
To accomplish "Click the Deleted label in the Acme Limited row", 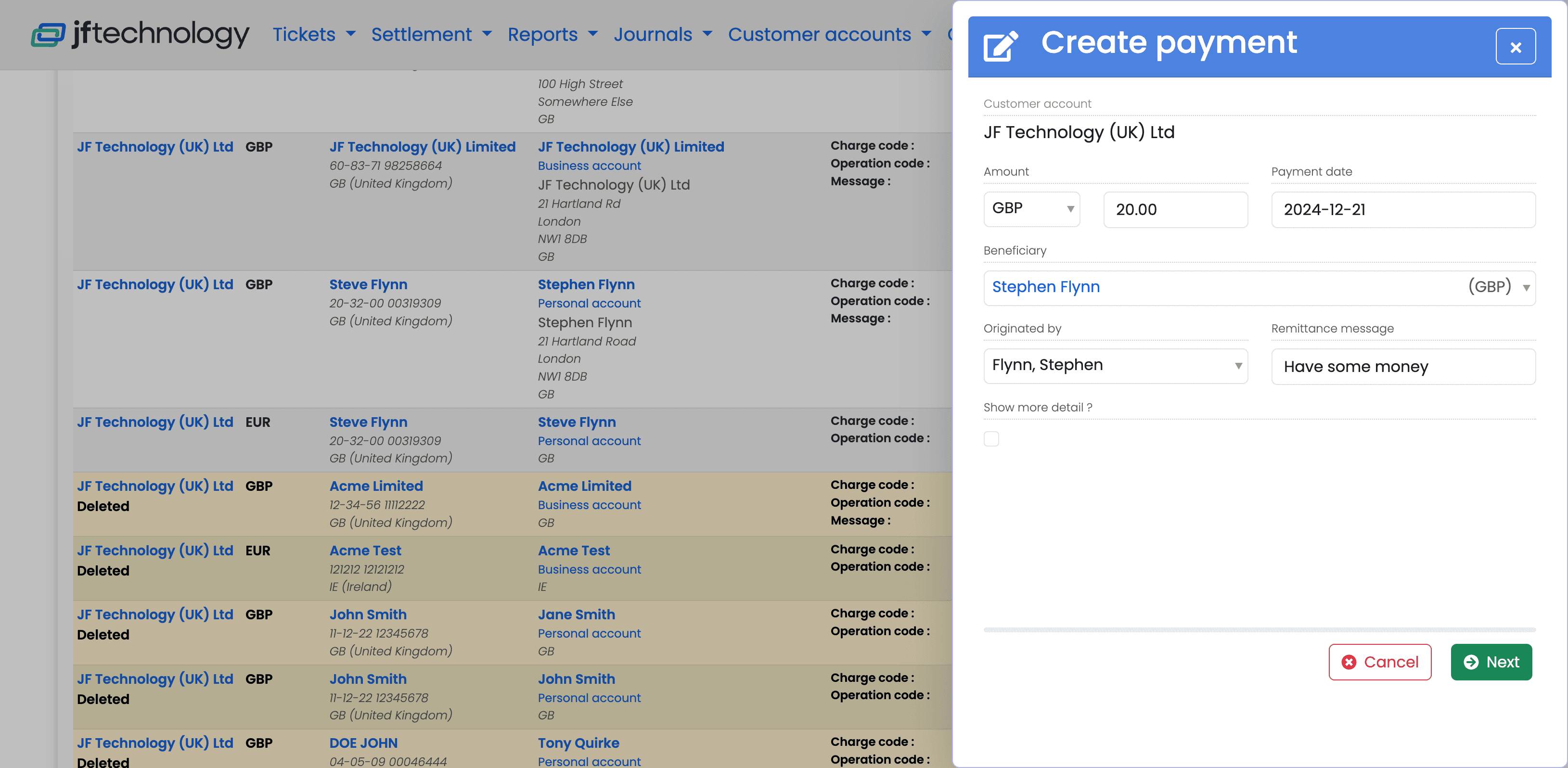I will click(x=103, y=506).
